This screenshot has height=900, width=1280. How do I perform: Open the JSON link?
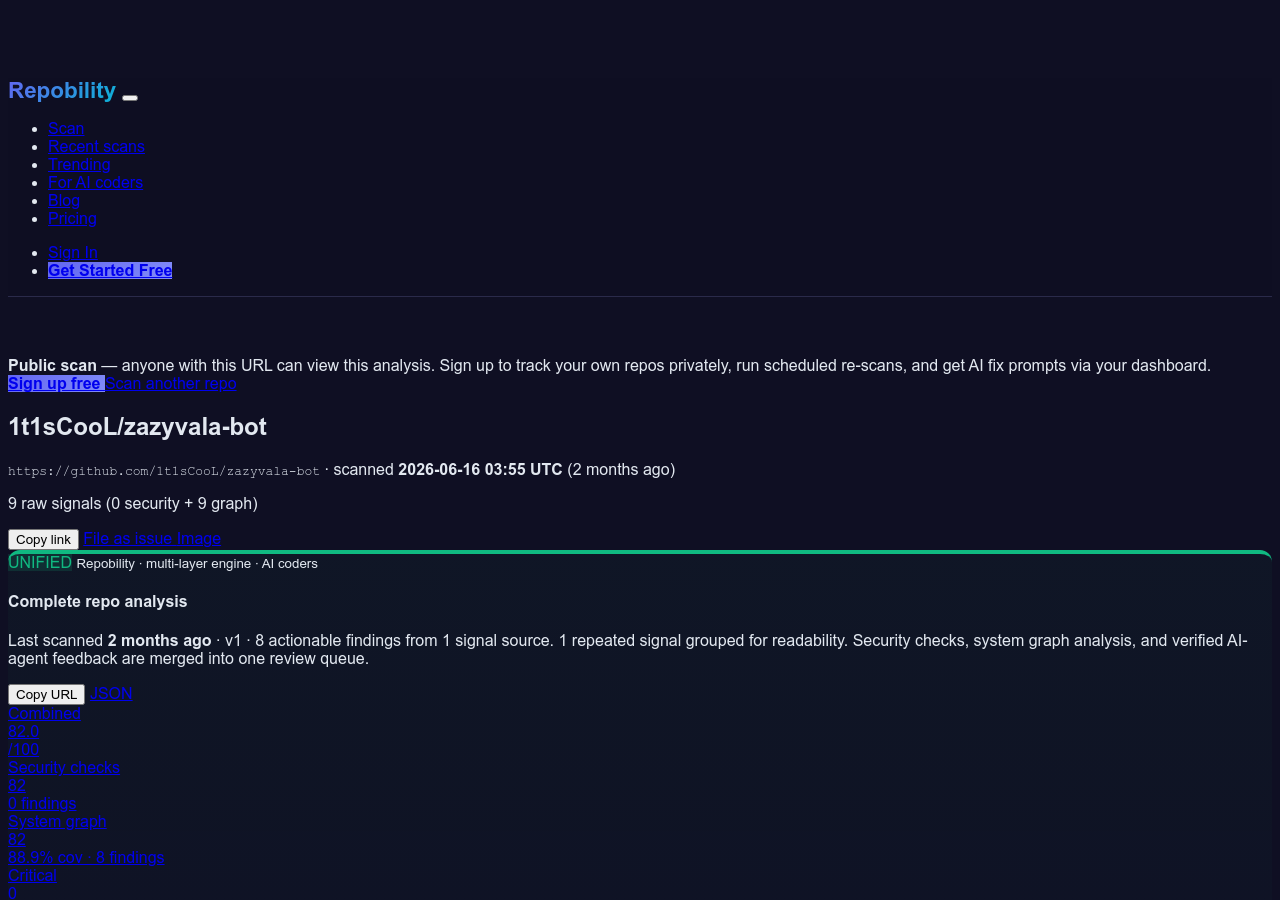[x=111, y=693]
